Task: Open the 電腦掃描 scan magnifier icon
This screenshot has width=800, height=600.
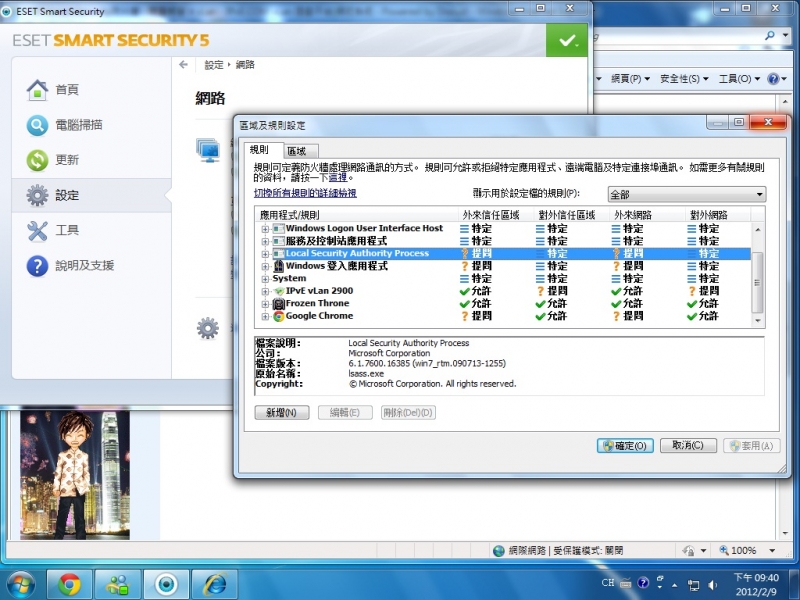Action: pos(37,125)
